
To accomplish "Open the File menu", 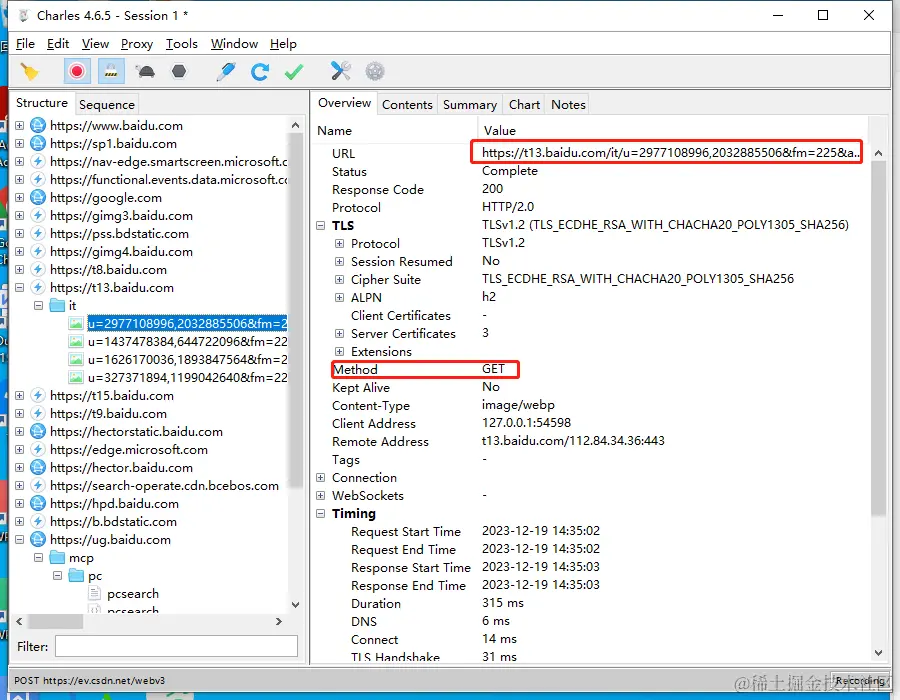I will [x=25, y=44].
